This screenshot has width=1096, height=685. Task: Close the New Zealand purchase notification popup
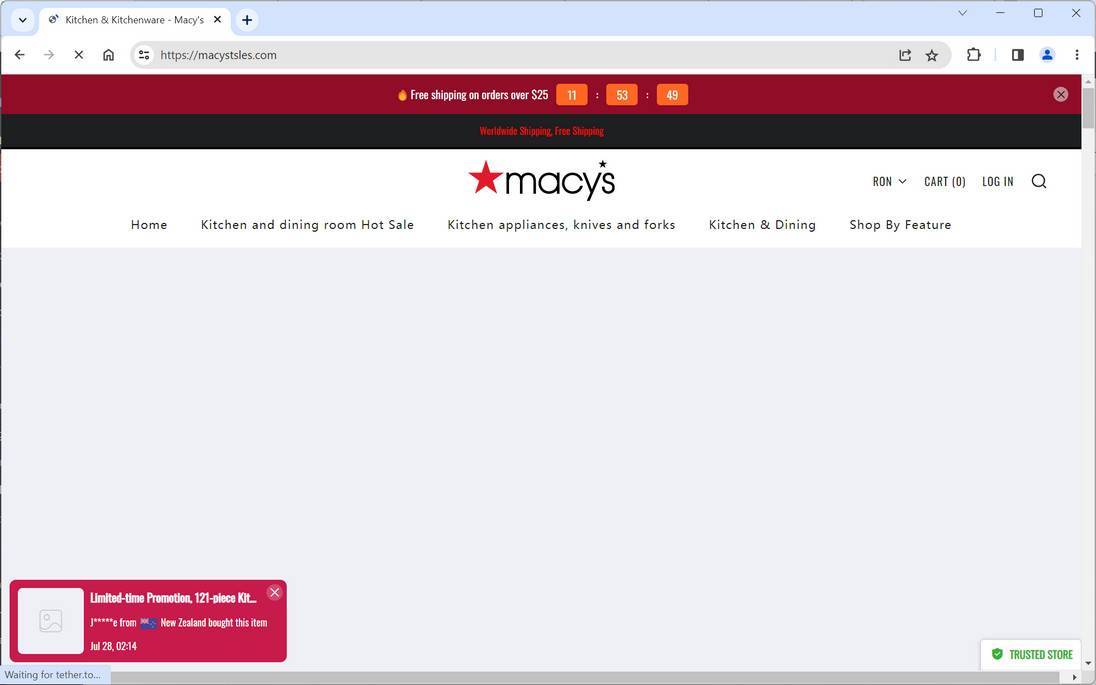click(x=275, y=592)
